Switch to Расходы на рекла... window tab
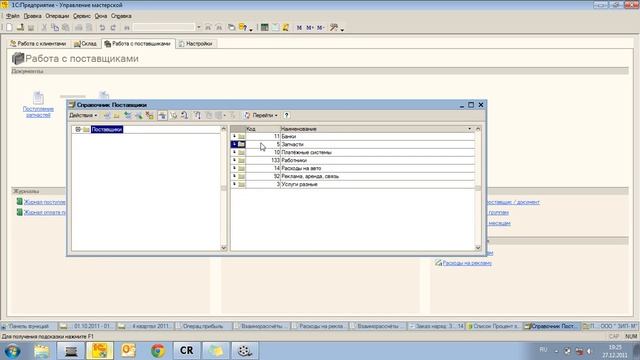 [x=320, y=326]
